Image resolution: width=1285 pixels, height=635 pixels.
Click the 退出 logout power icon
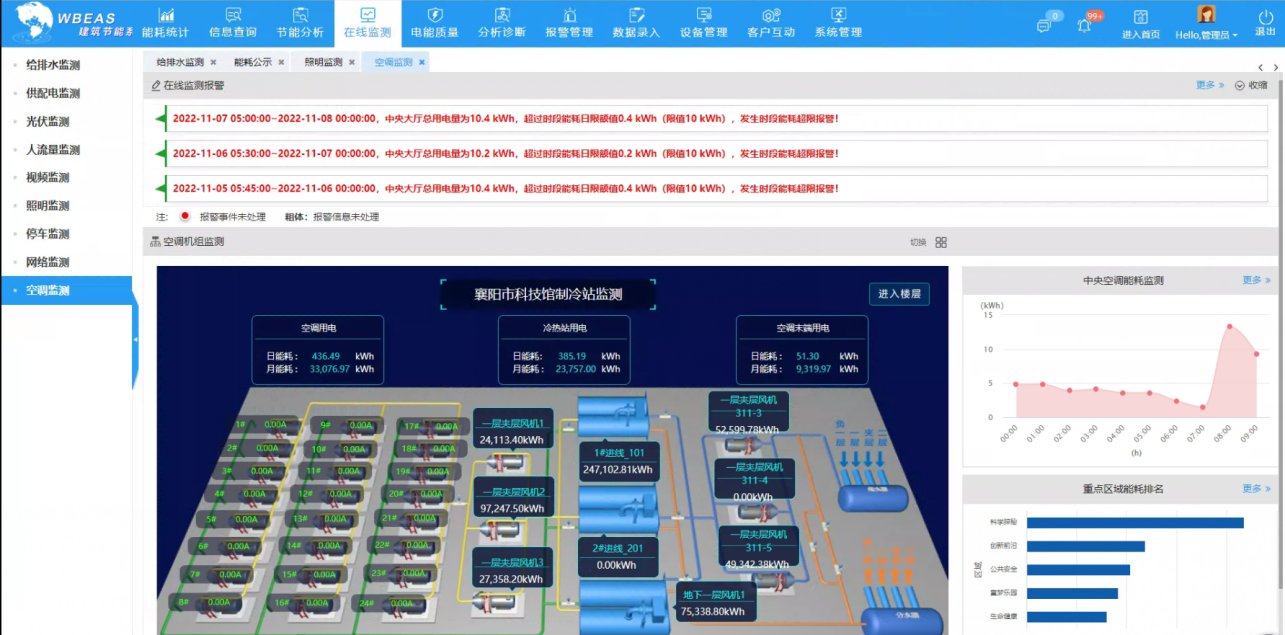(1265, 23)
